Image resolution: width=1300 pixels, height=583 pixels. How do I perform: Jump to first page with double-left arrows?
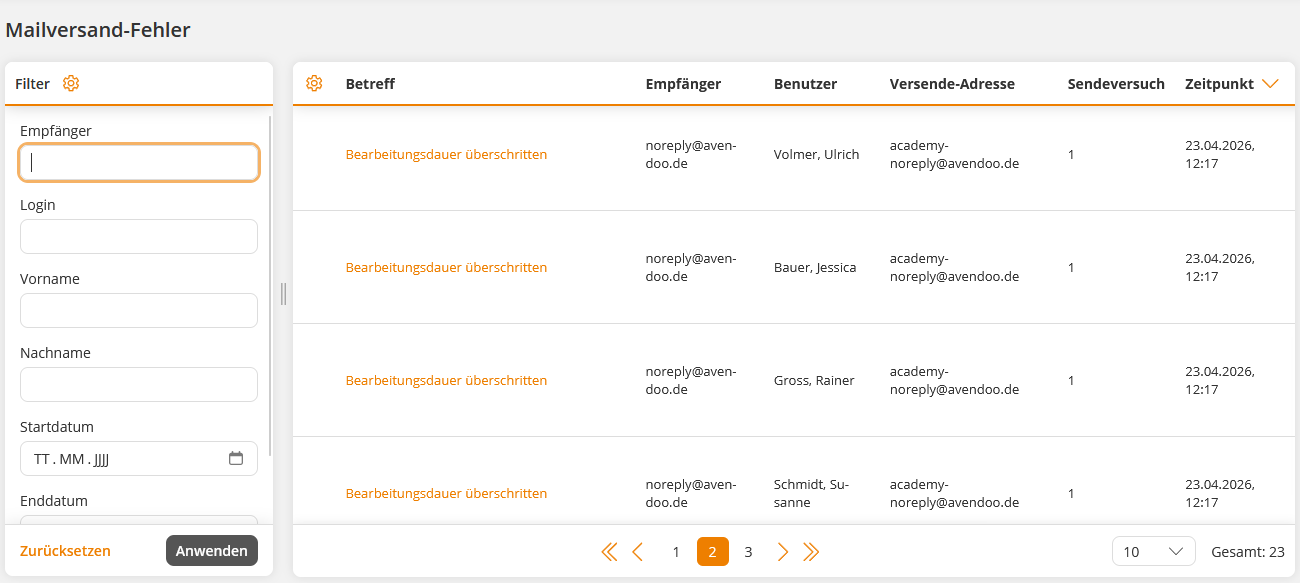pyautogui.click(x=609, y=552)
